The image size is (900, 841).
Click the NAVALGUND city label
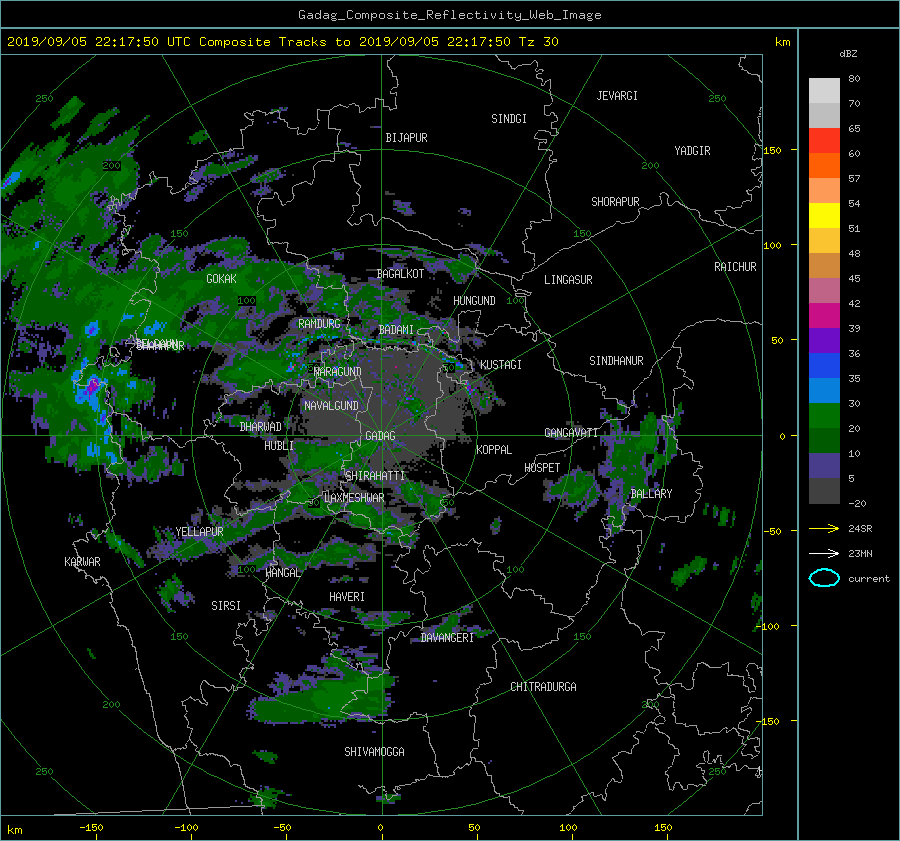331,406
